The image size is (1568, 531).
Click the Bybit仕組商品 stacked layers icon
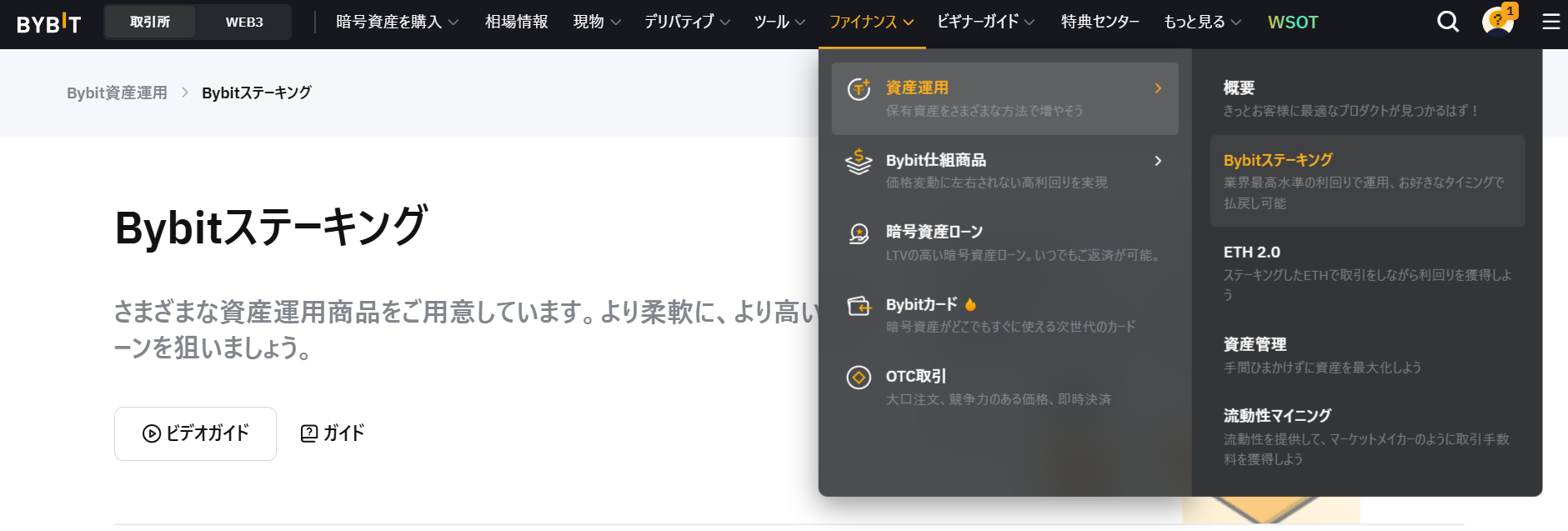click(x=859, y=162)
